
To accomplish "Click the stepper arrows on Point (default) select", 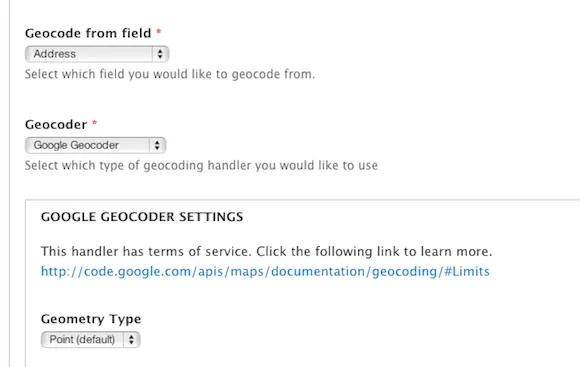I will tap(131, 340).
